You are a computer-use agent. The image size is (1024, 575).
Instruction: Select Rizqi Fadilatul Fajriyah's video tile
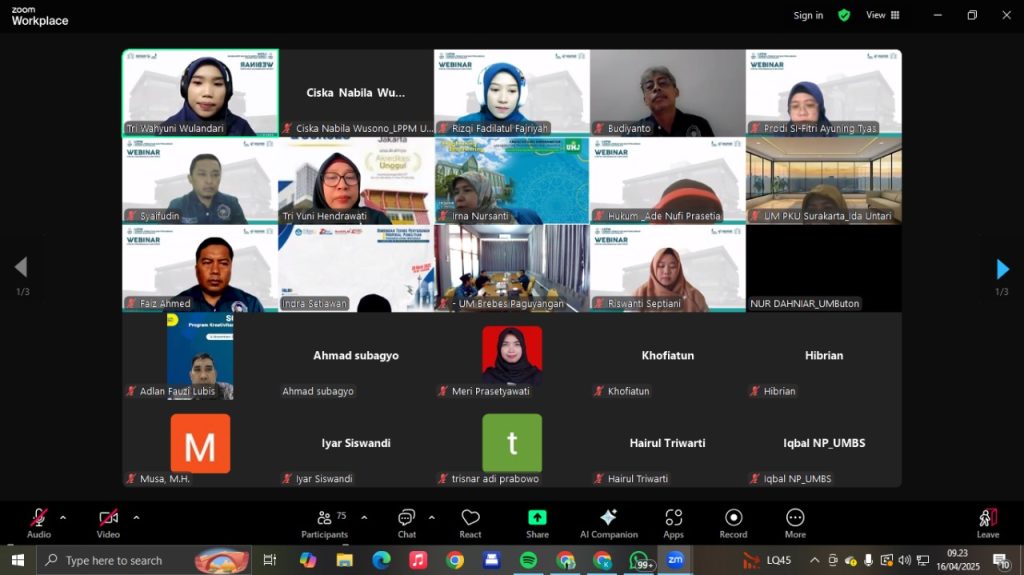click(x=511, y=93)
